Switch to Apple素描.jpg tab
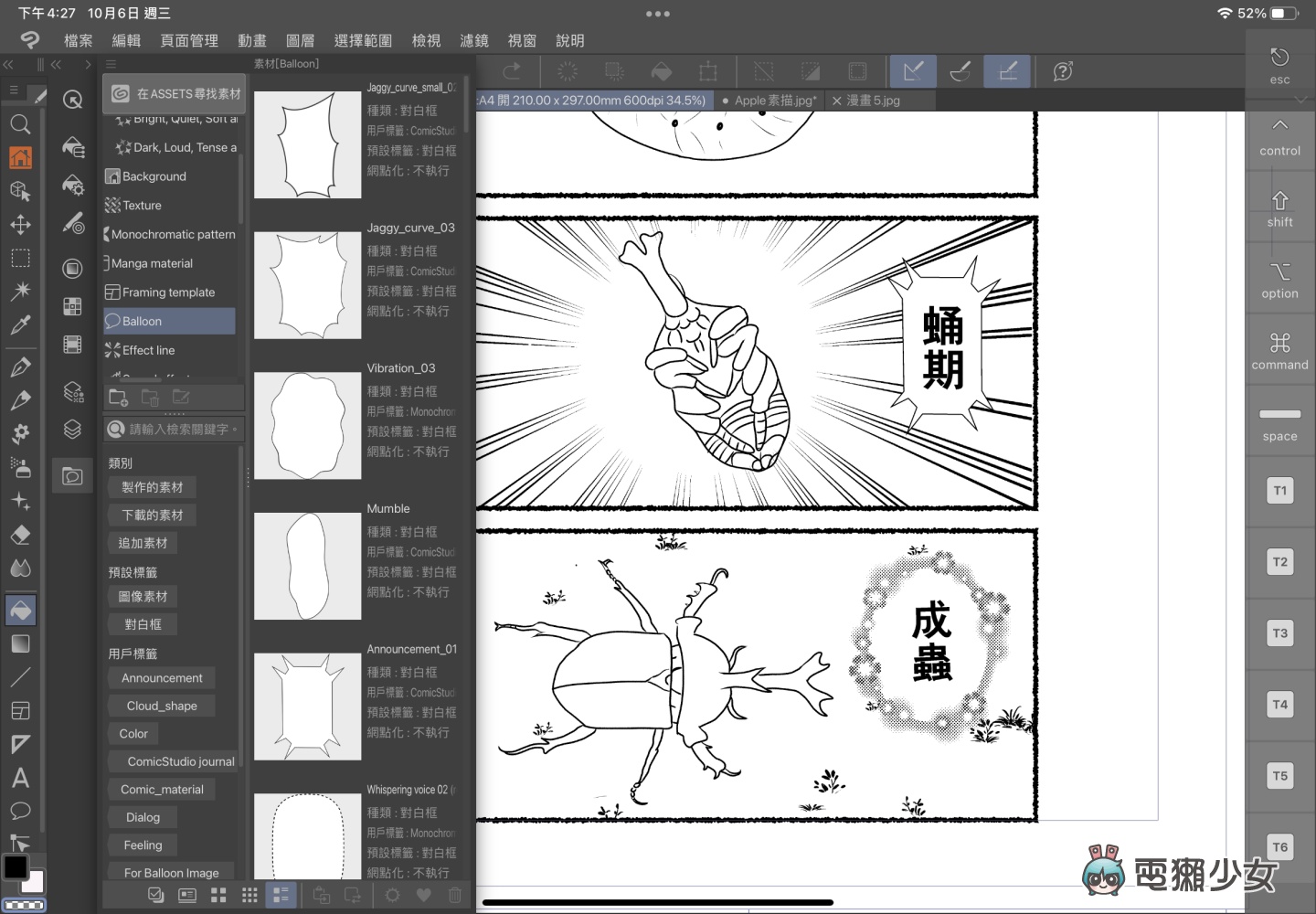Image resolution: width=1316 pixels, height=914 pixels. pos(769,101)
